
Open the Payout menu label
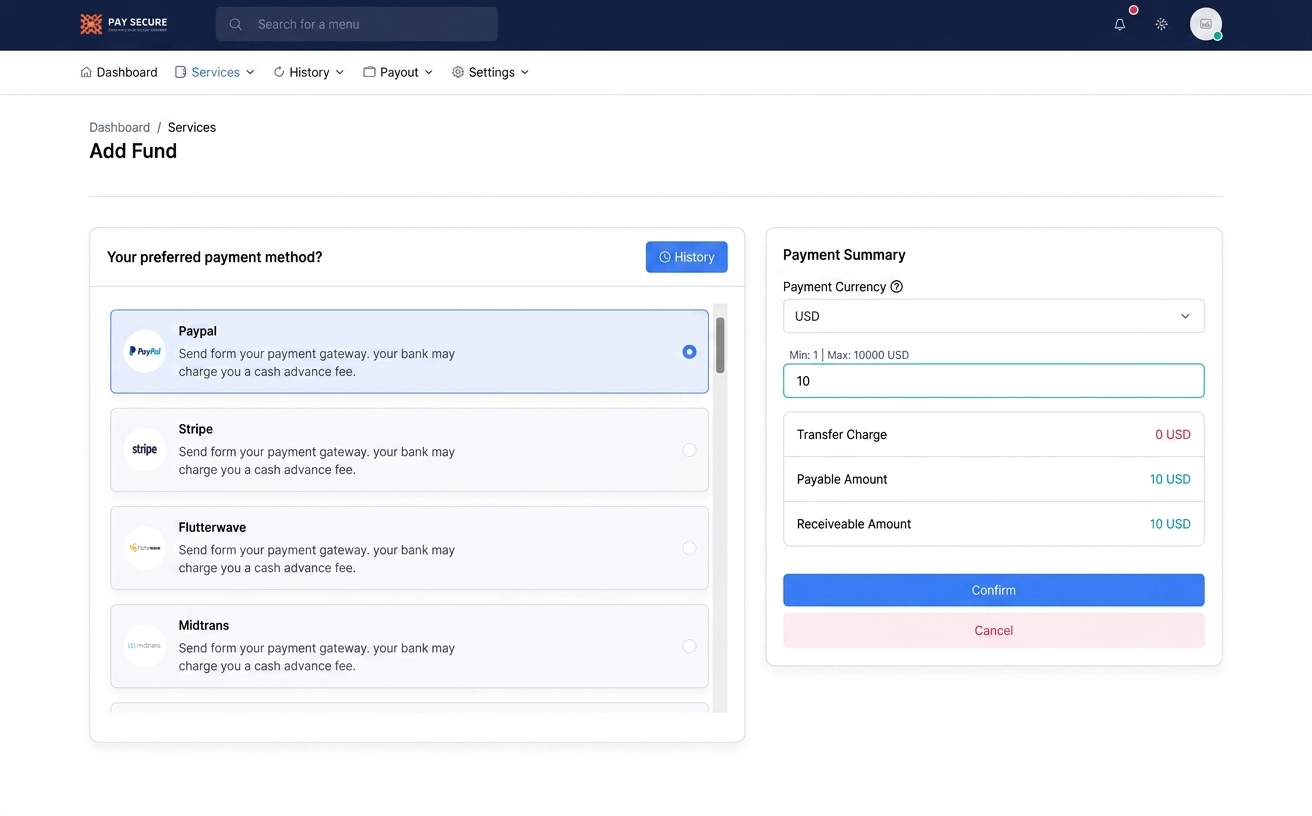coord(399,72)
